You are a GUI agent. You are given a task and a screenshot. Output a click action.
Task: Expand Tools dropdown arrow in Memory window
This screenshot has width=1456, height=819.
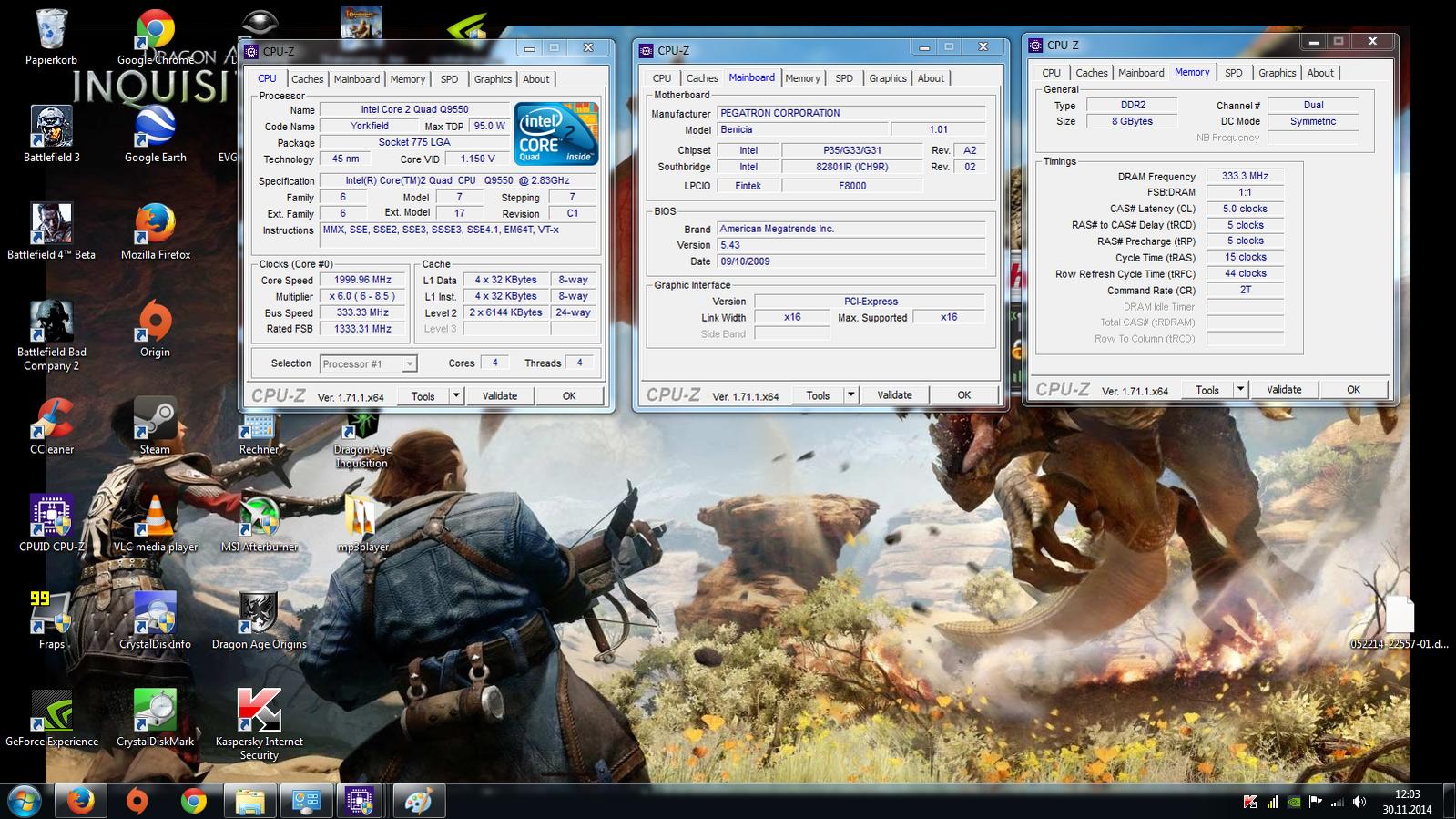coord(1240,389)
